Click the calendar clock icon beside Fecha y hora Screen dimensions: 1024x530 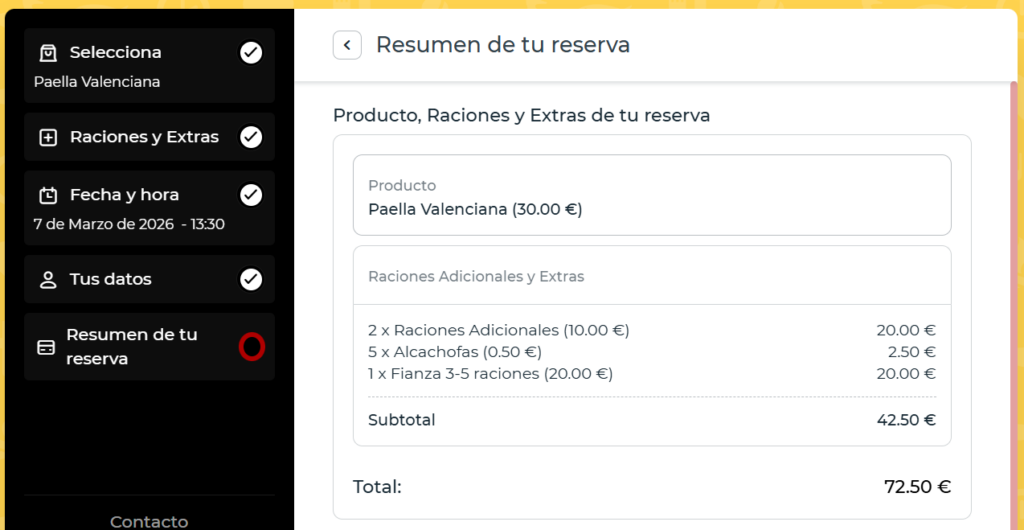(x=48, y=195)
